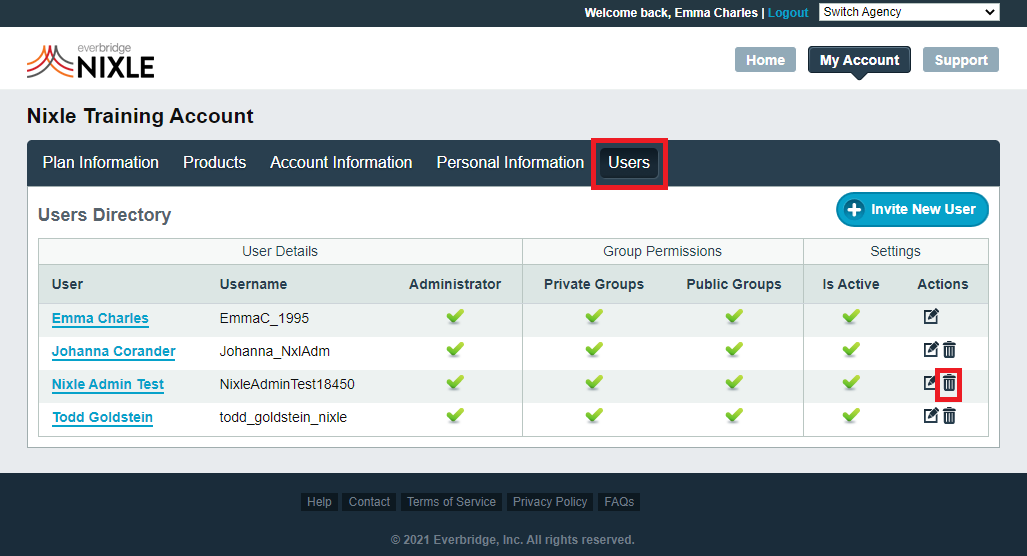The height and width of the screenshot is (556, 1027).
Task: Click the Users Directory heading
Action: click(105, 215)
